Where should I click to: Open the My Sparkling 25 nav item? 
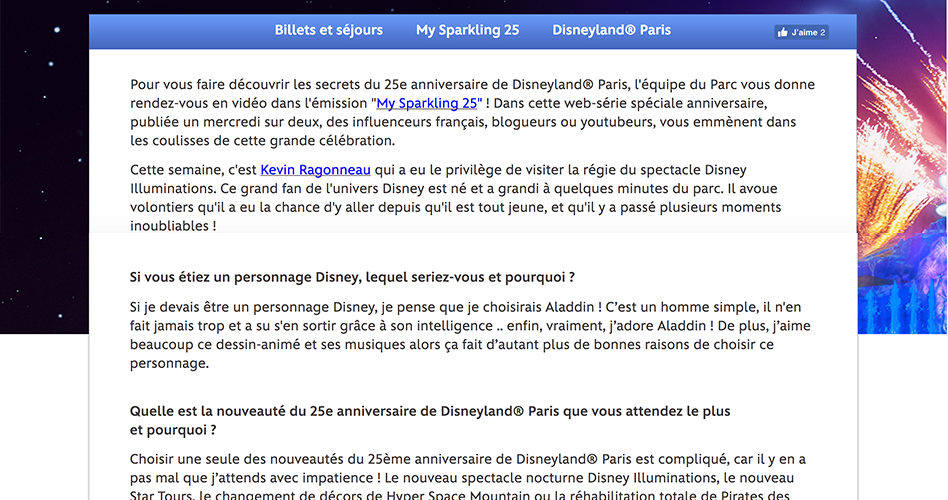467,30
